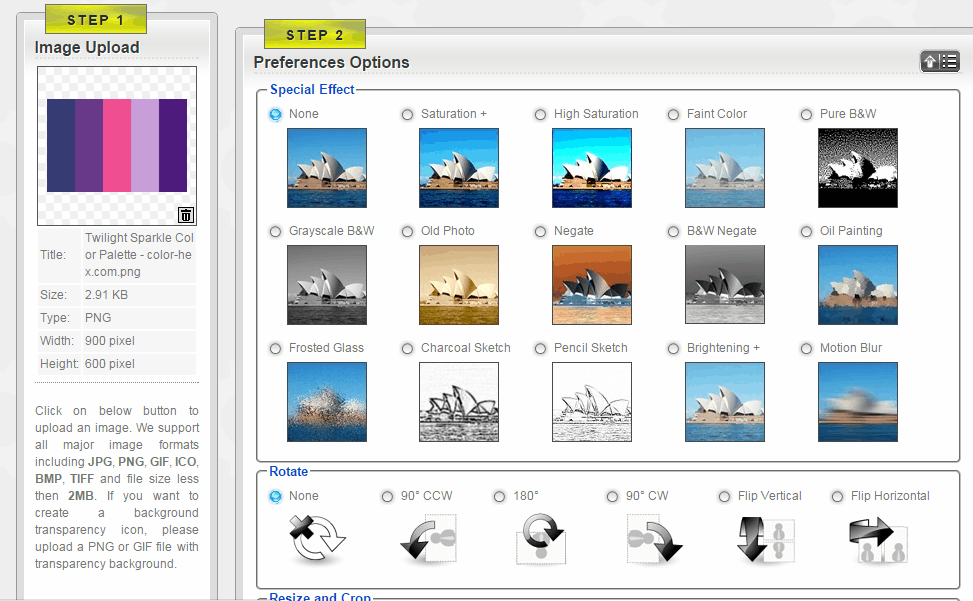Click the 90° CCW rotate arrow icon
973x601 pixels.
429,538
